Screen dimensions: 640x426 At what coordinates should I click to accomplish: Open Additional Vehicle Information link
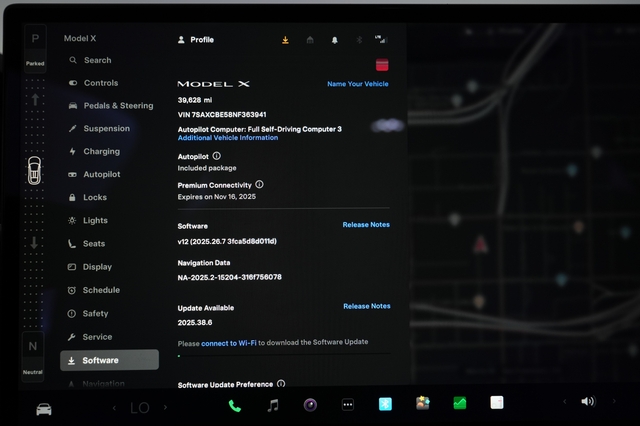[x=228, y=138]
